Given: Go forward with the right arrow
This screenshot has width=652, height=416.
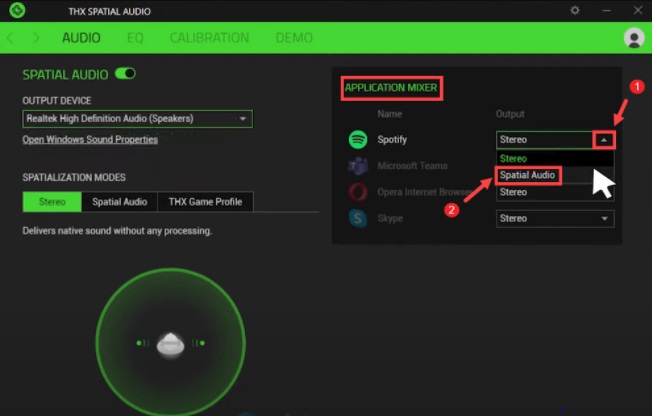Looking at the screenshot, I should tap(36, 38).
